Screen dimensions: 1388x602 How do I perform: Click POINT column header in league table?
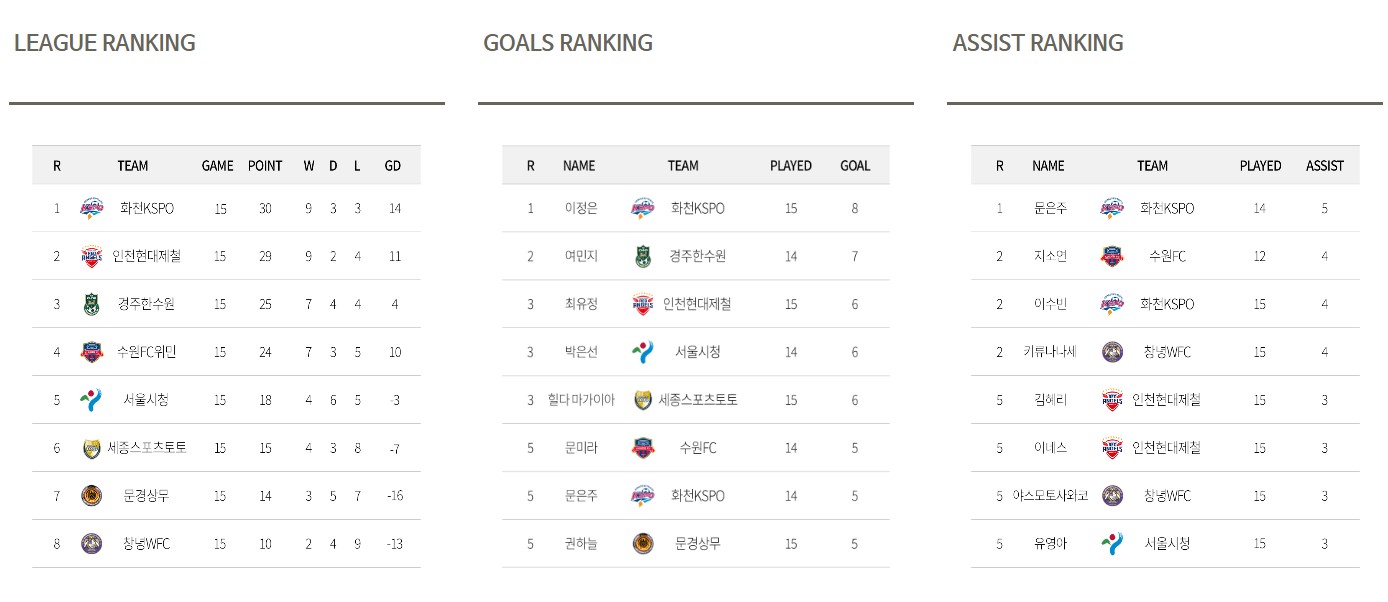(265, 166)
